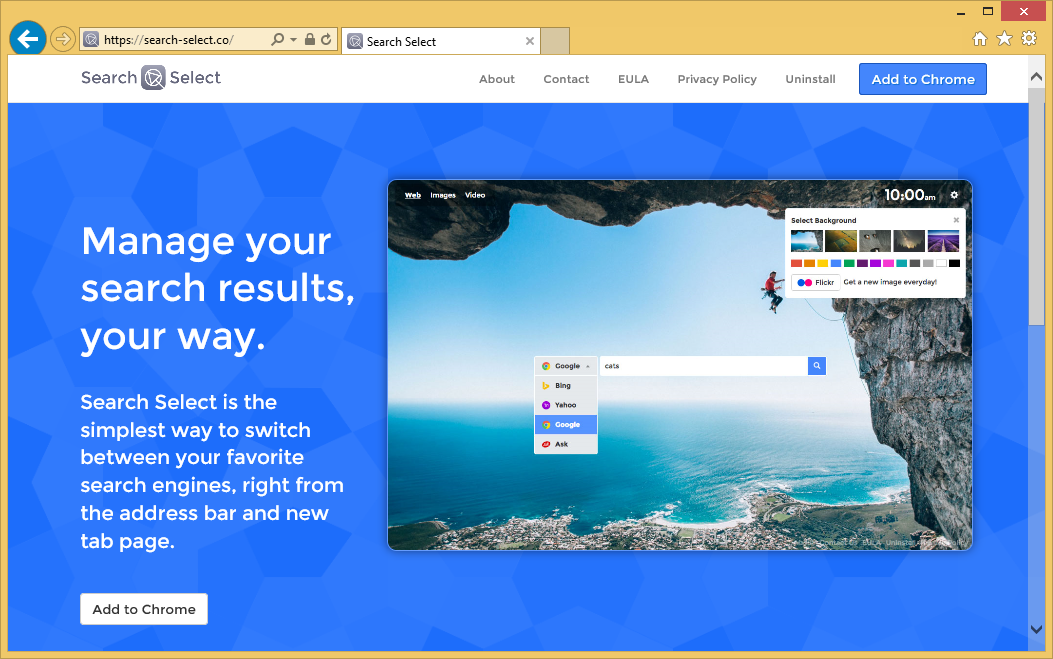Click the preview settings gear icon
This screenshot has width=1053, height=659.
[954, 195]
